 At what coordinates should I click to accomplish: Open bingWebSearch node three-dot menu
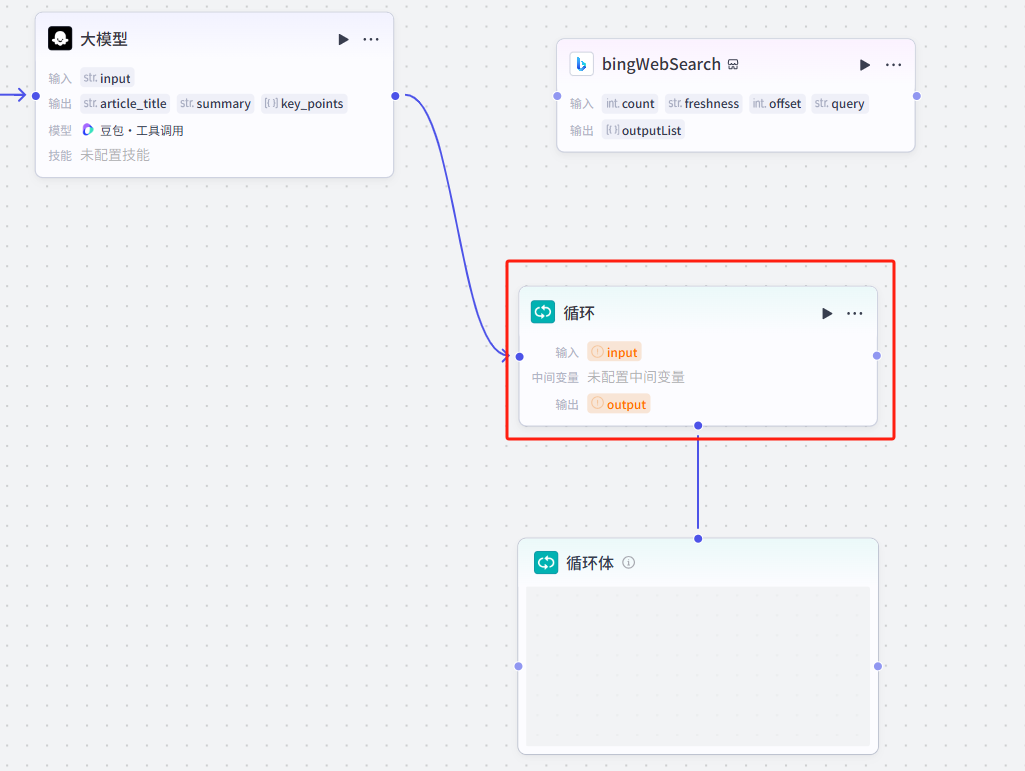893,64
